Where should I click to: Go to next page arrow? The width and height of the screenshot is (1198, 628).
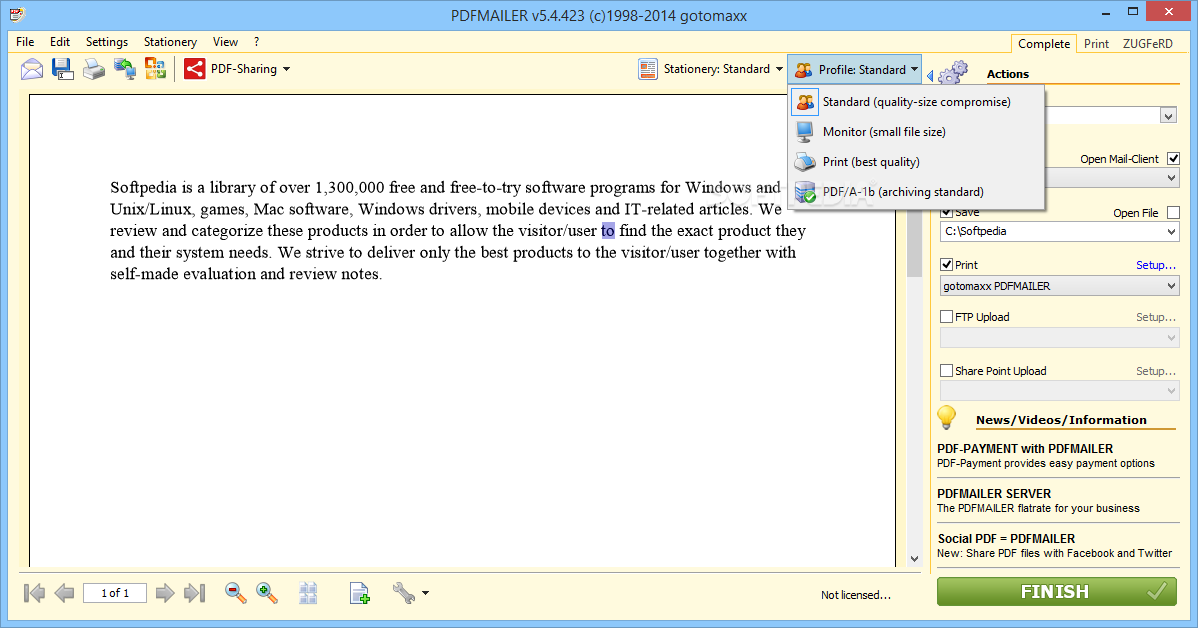(x=165, y=593)
